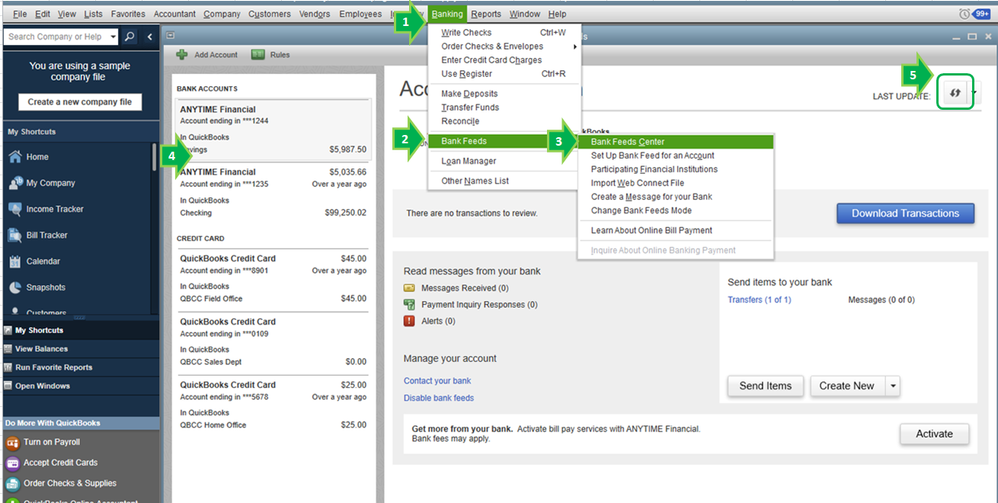998x503 pixels.
Task: Open My Company shortcut icon
Action: pos(16,183)
